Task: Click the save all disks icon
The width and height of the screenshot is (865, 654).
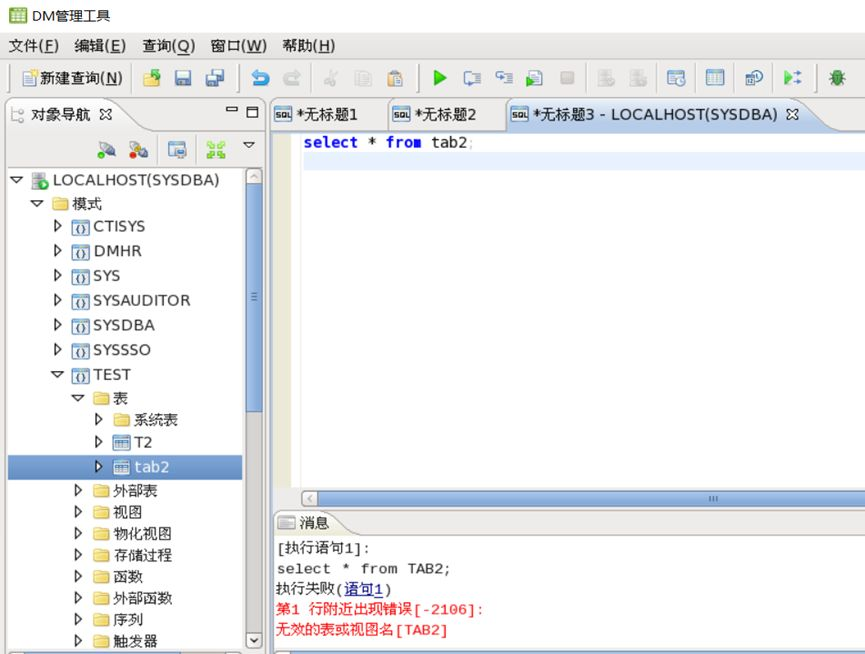Action: [215, 78]
